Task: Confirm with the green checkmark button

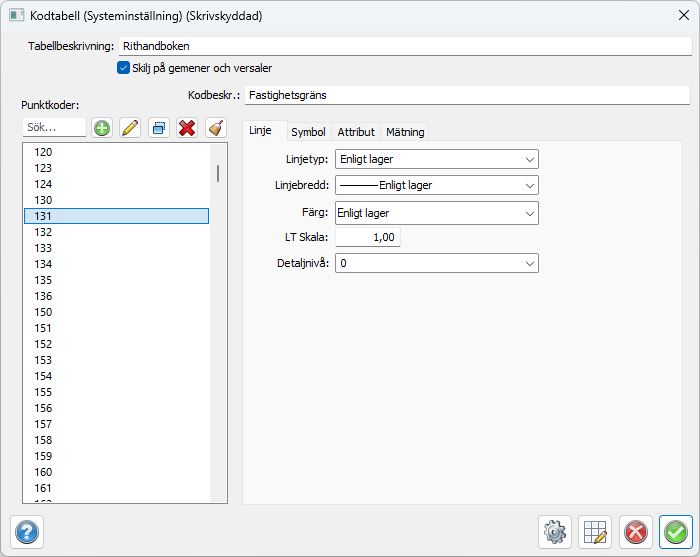Action: coord(676,532)
